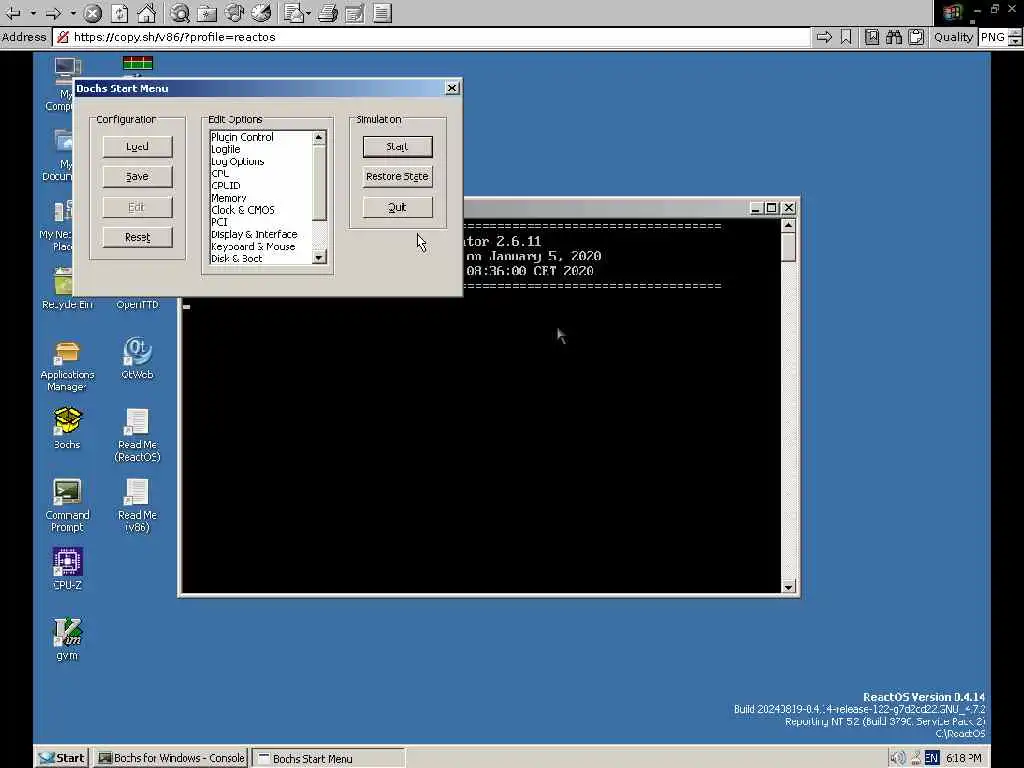Select Plugin Control in Edit Options list
The width and height of the screenshot is (1024, 768).
pos(242,137)
